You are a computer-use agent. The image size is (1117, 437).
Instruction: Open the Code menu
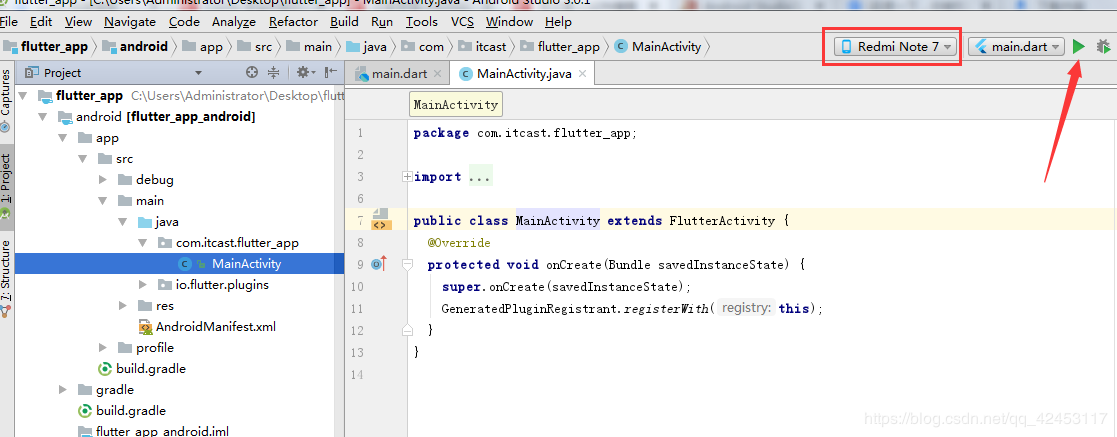click(185, 22)
